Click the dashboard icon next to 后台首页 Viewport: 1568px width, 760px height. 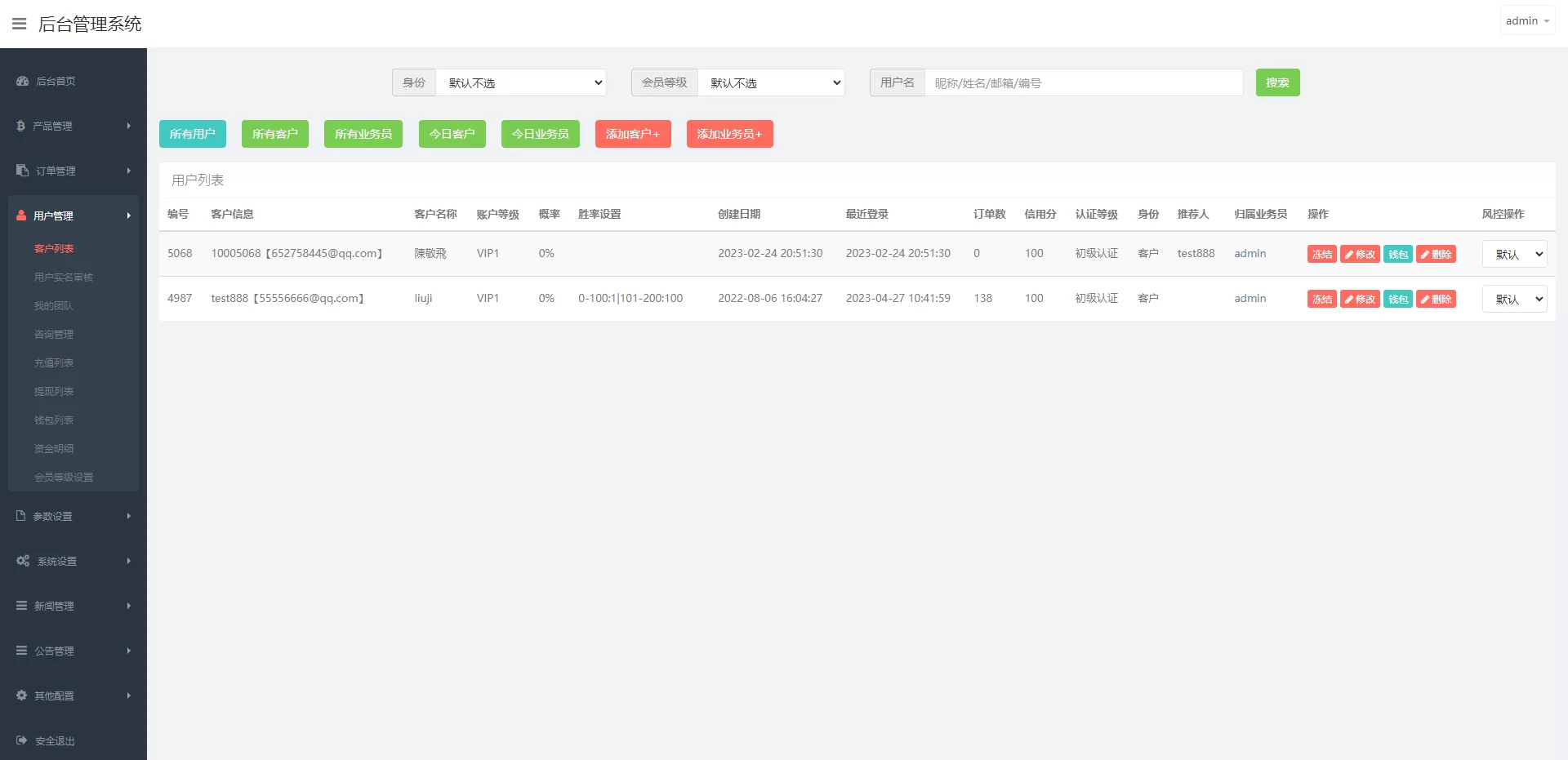click(22, 81)
